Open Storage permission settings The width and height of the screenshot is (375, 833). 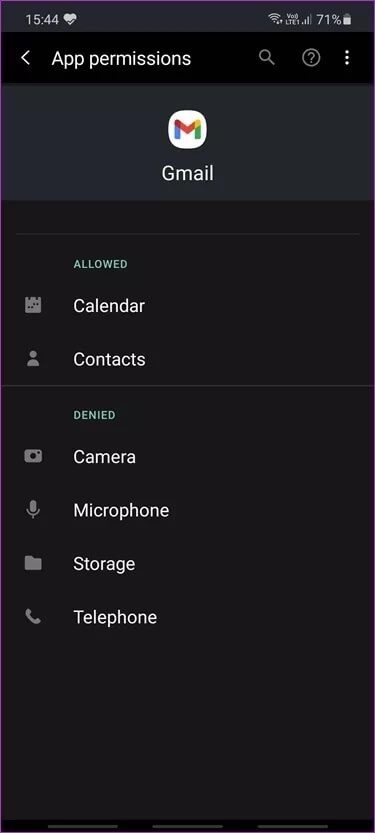coord(188,564)
